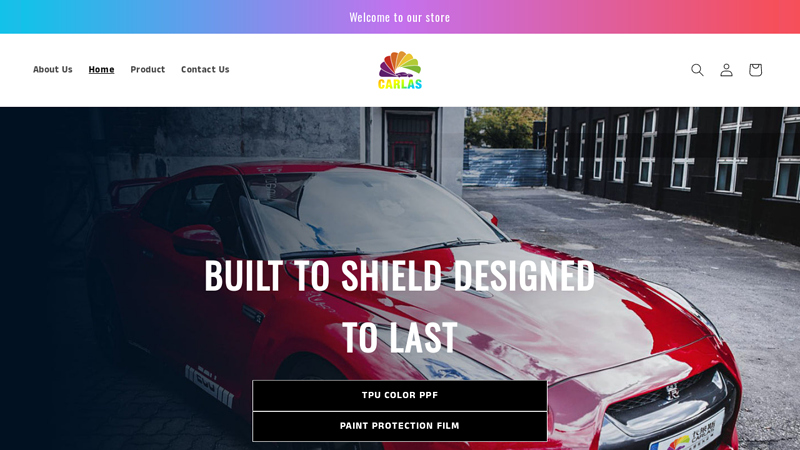Open the account login person icon
The height and width of the screenshot is (450, 800).
726,70
